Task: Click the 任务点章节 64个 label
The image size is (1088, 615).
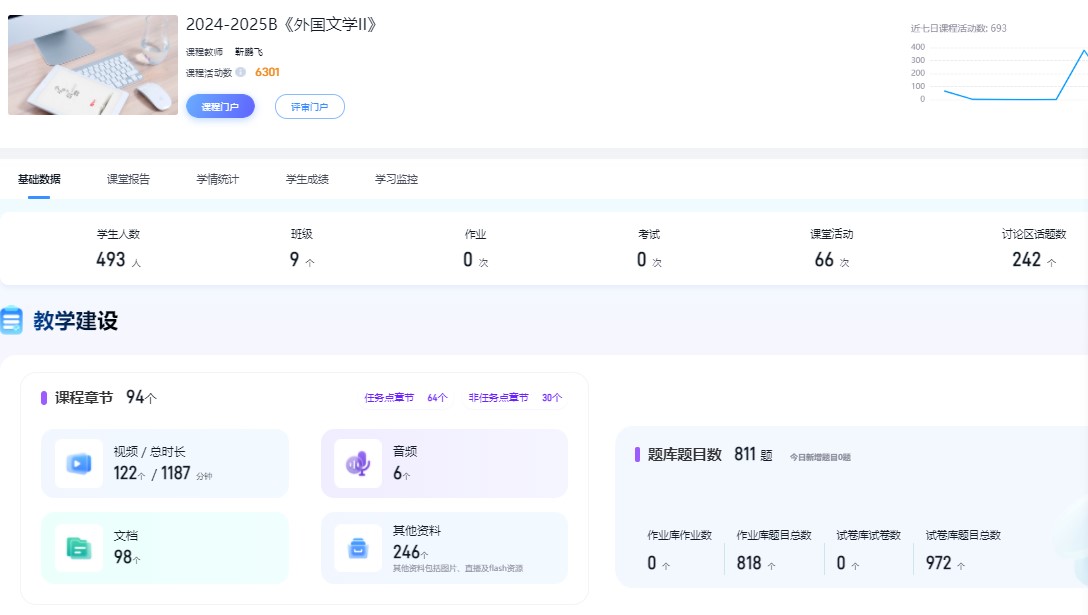Action: (406, 397)
